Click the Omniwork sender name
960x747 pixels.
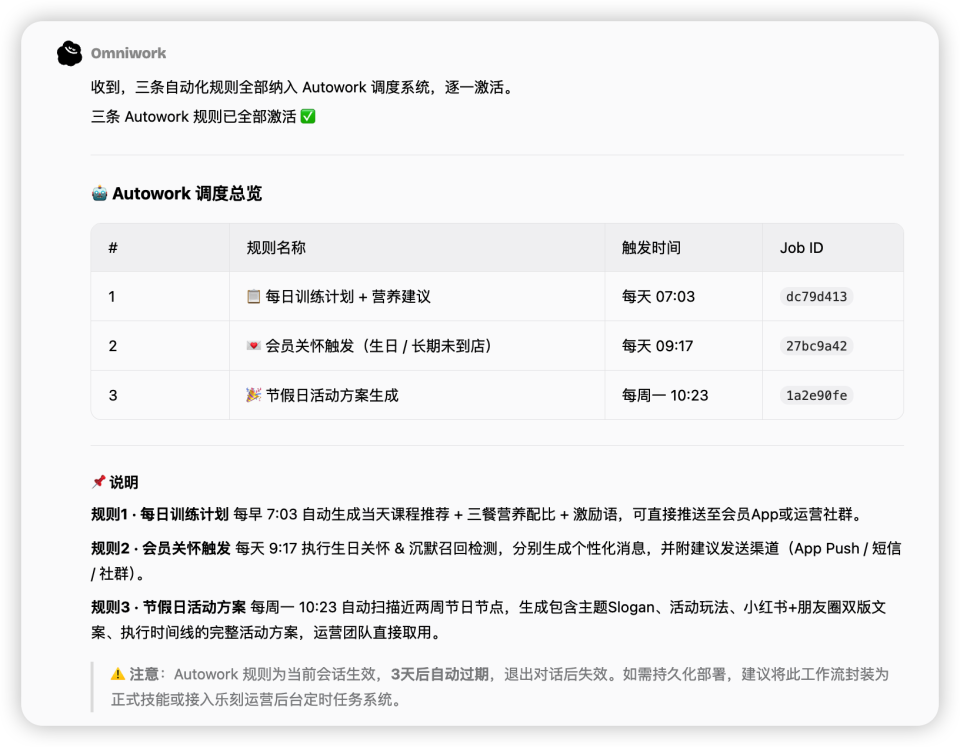coord(129,53)
